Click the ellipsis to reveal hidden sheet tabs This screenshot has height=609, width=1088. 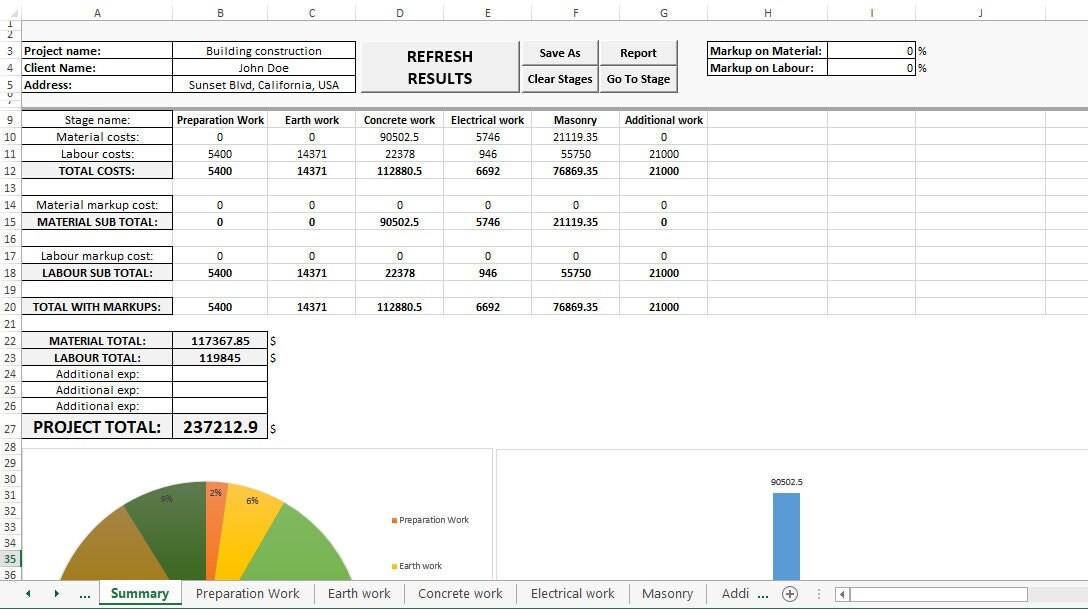click(85, 594)
